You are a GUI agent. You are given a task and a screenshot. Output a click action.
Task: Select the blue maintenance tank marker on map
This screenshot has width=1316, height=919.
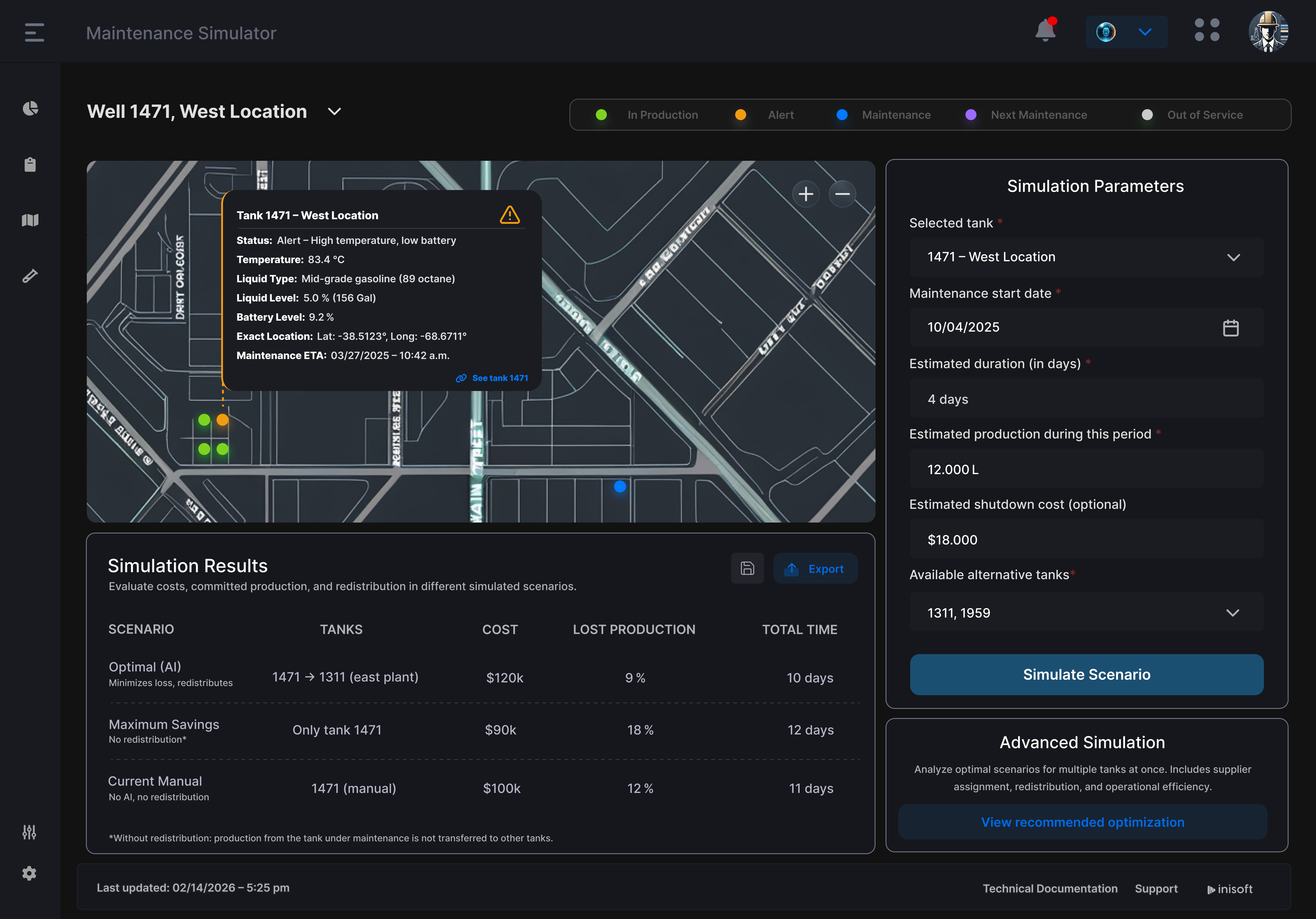coord(620,486)
